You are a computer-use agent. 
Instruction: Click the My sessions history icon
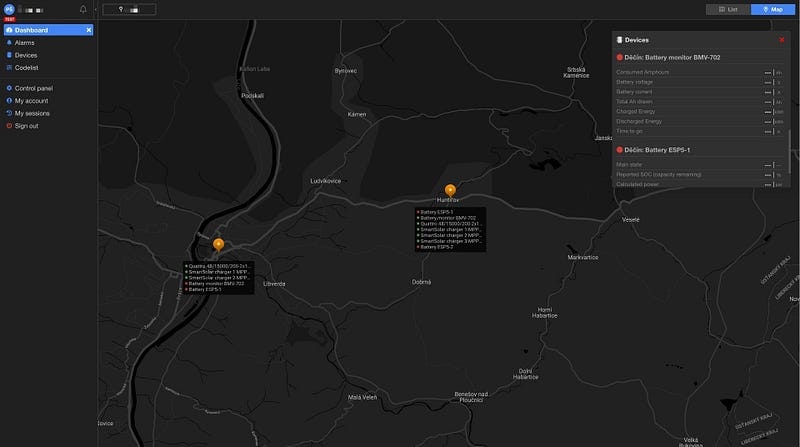pyautogui.click(x=9, y=113)
